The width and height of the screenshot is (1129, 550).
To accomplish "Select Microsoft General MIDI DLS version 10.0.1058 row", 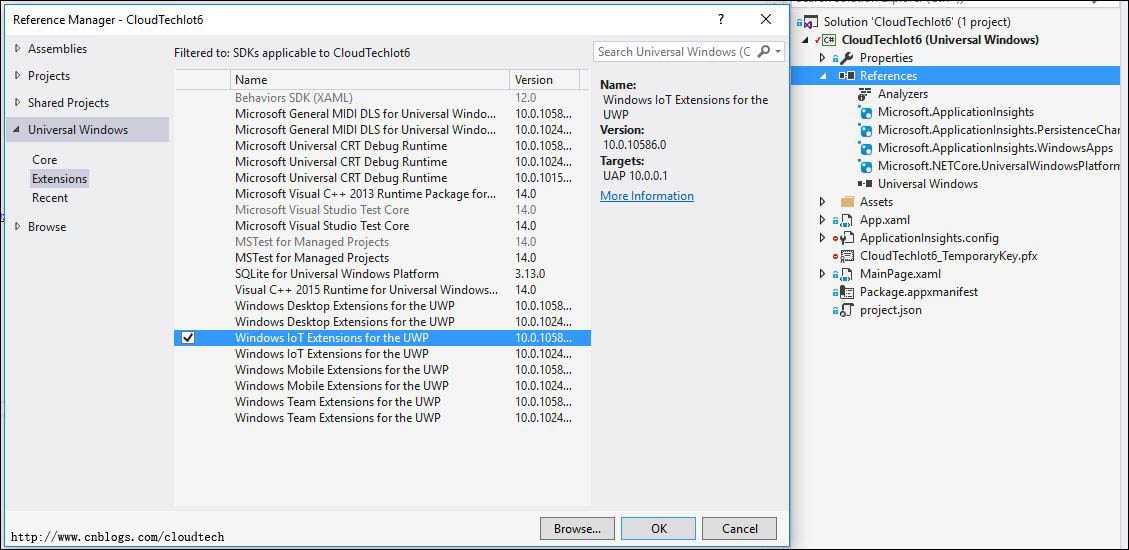I will pos(382,114).
